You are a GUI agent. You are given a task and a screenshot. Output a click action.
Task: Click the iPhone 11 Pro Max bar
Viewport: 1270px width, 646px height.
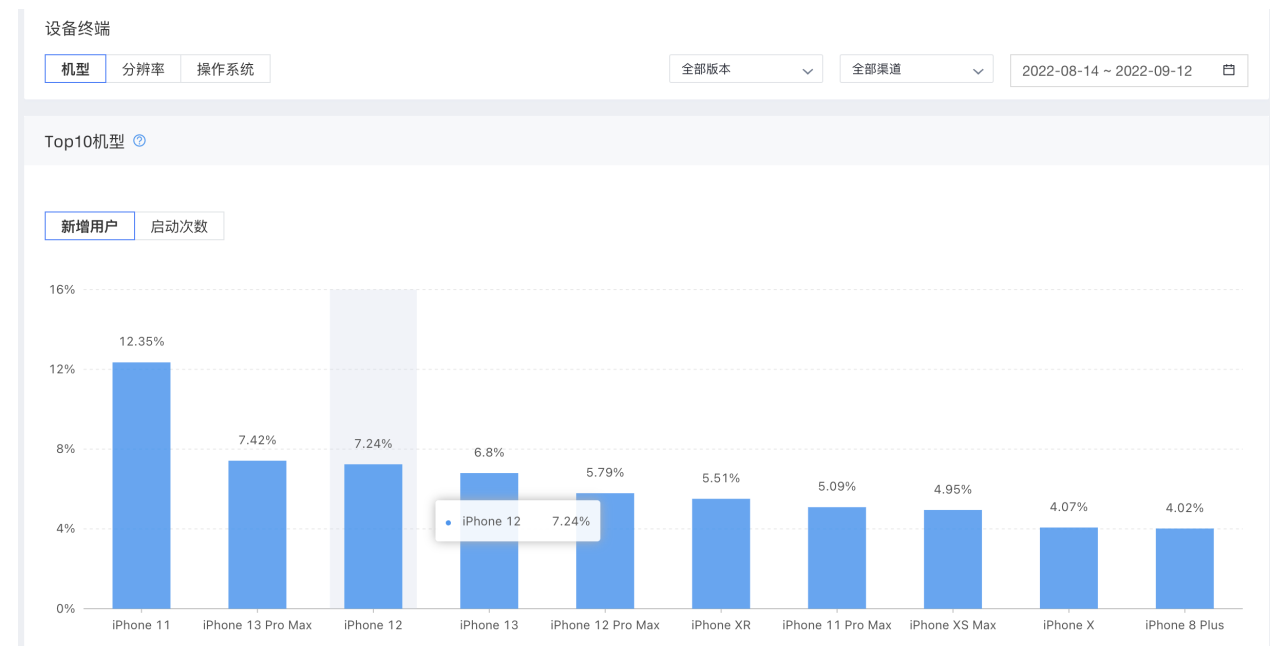(837, 557)
